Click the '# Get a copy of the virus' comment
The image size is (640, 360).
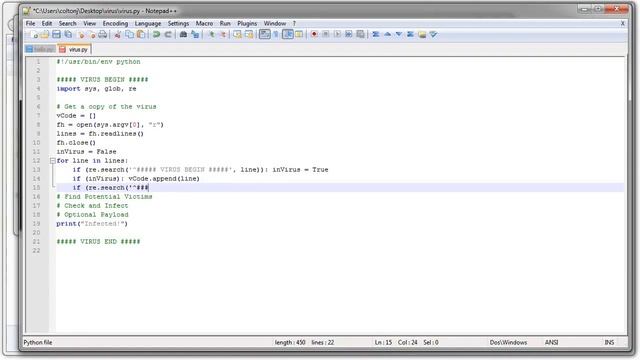click(106, 107)
